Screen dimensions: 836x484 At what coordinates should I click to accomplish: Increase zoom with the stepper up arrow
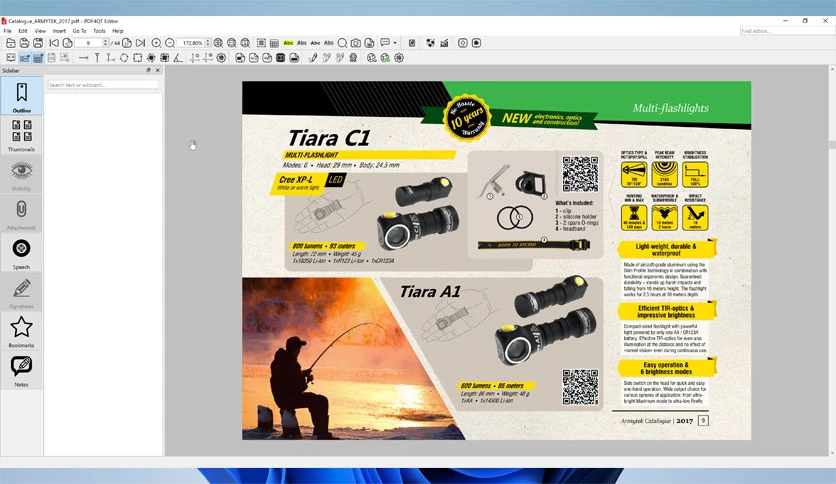click(x=208, y=41)
